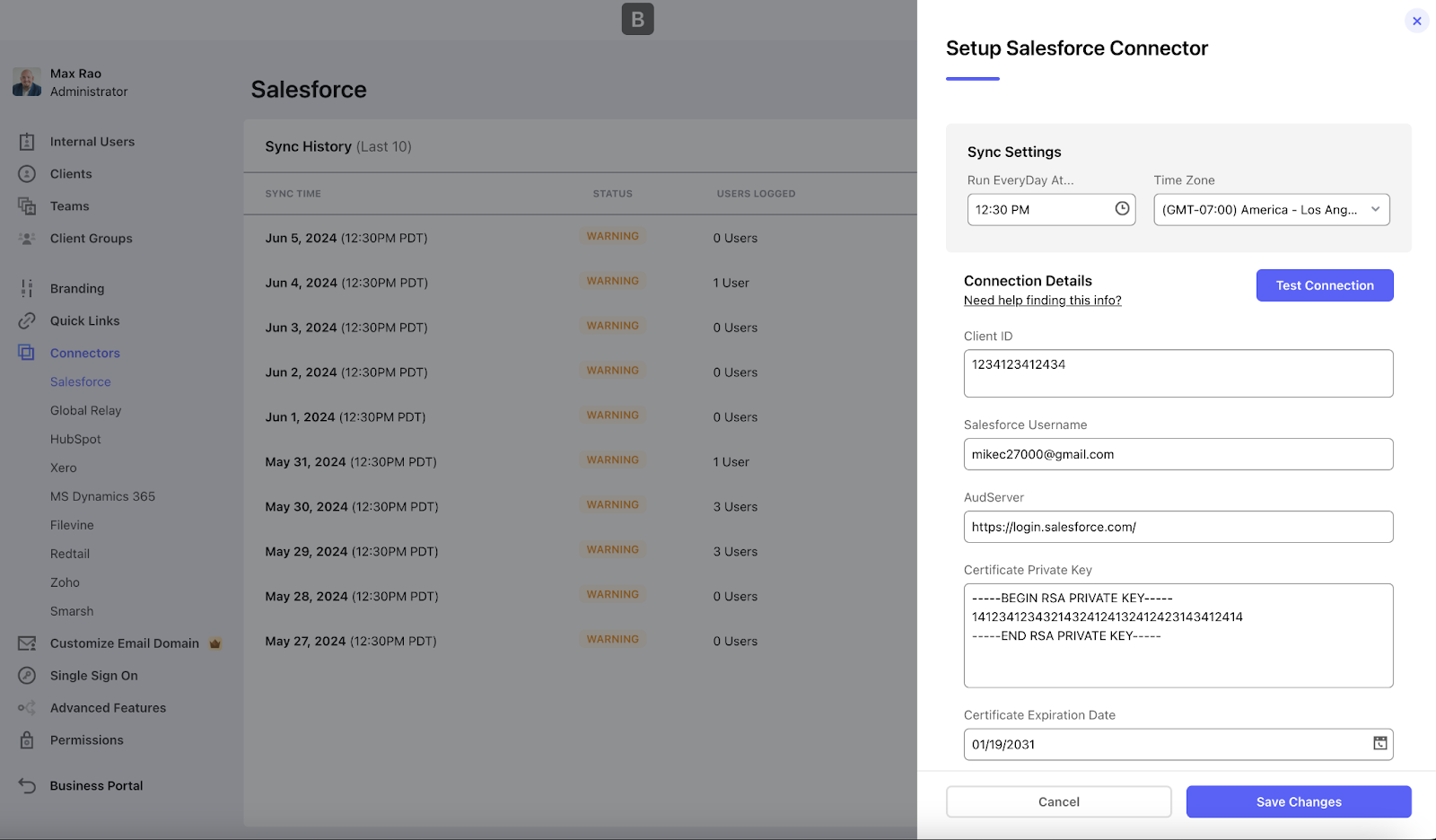Screen dimensions: 1436x840
Task: Click the Customize Email Domain envelope icon
Action: pos(27,643)
